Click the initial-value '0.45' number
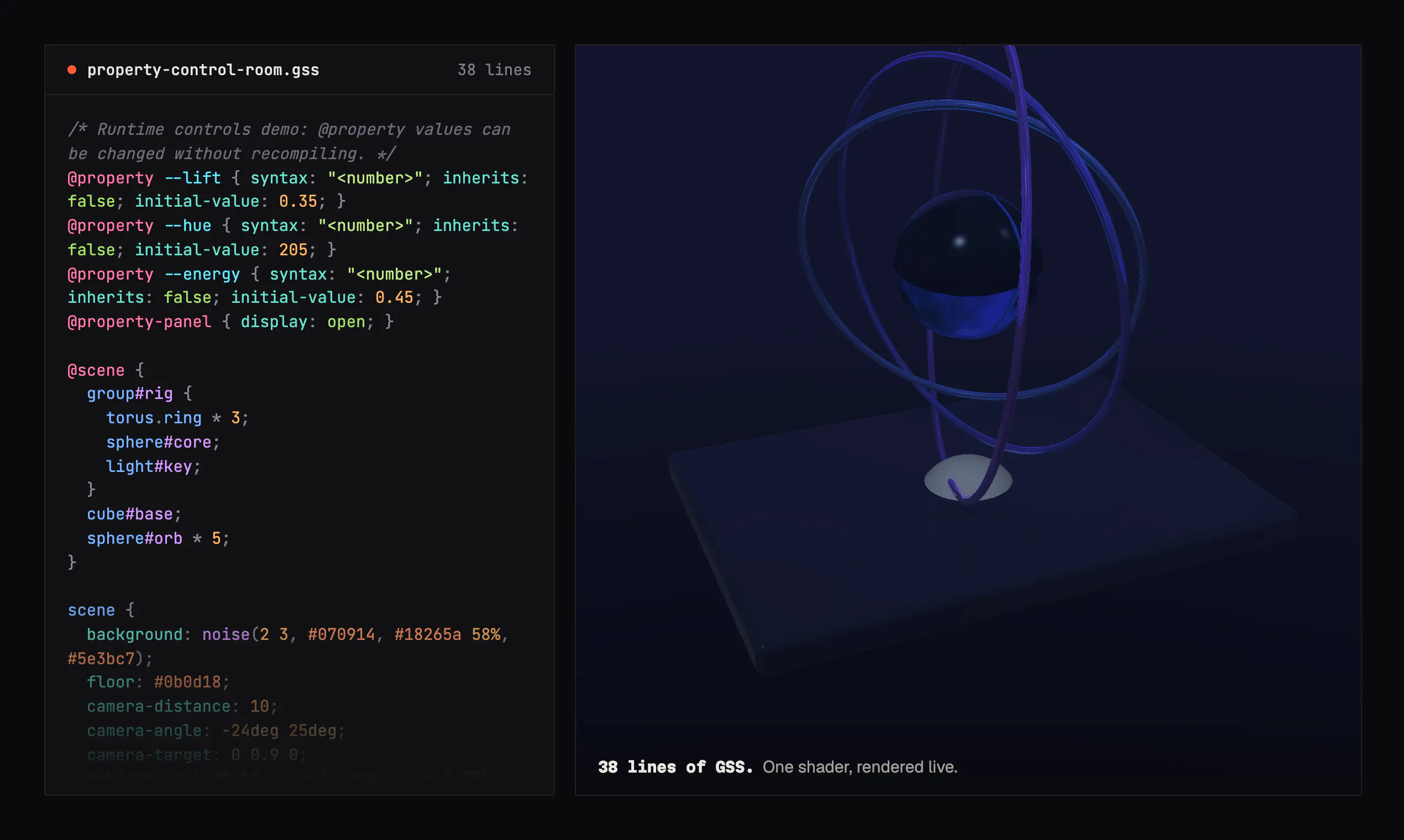The image size is (1404, 840). click(394, 298)
